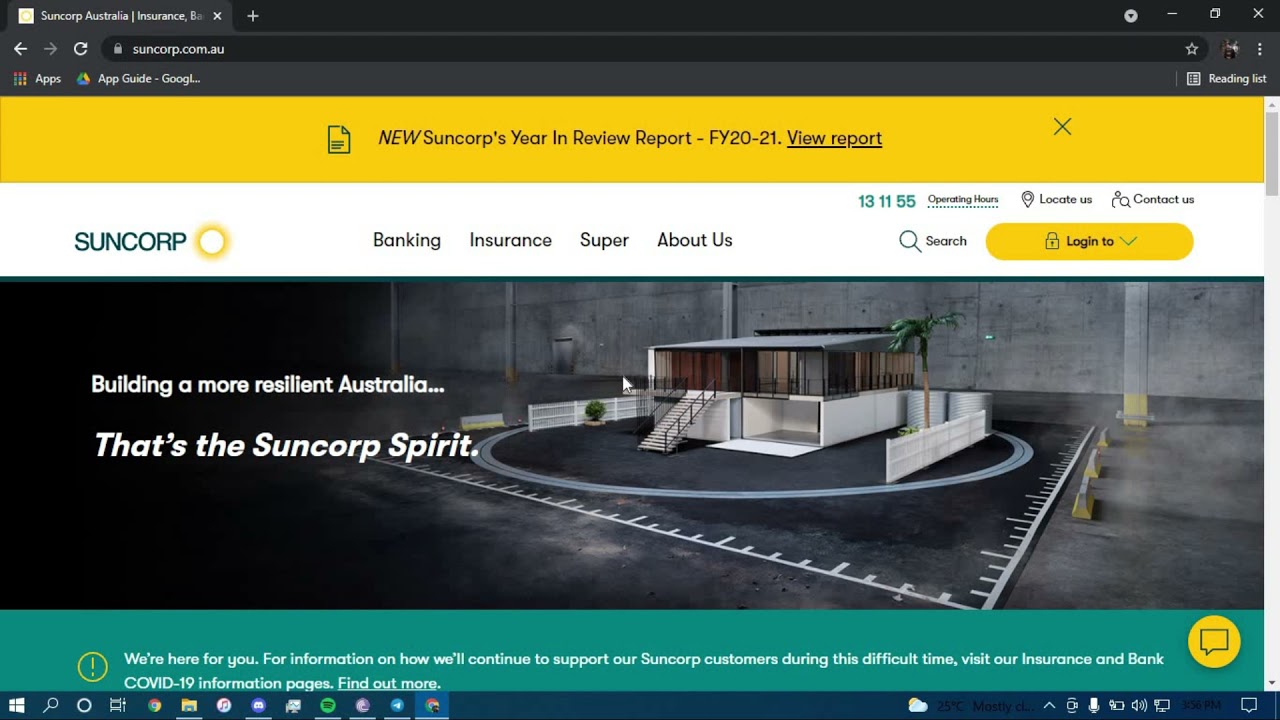Click the microphone tray icon
Image resolution: width=1280 pixels, height=720 pixels.
click(1094, 705)
